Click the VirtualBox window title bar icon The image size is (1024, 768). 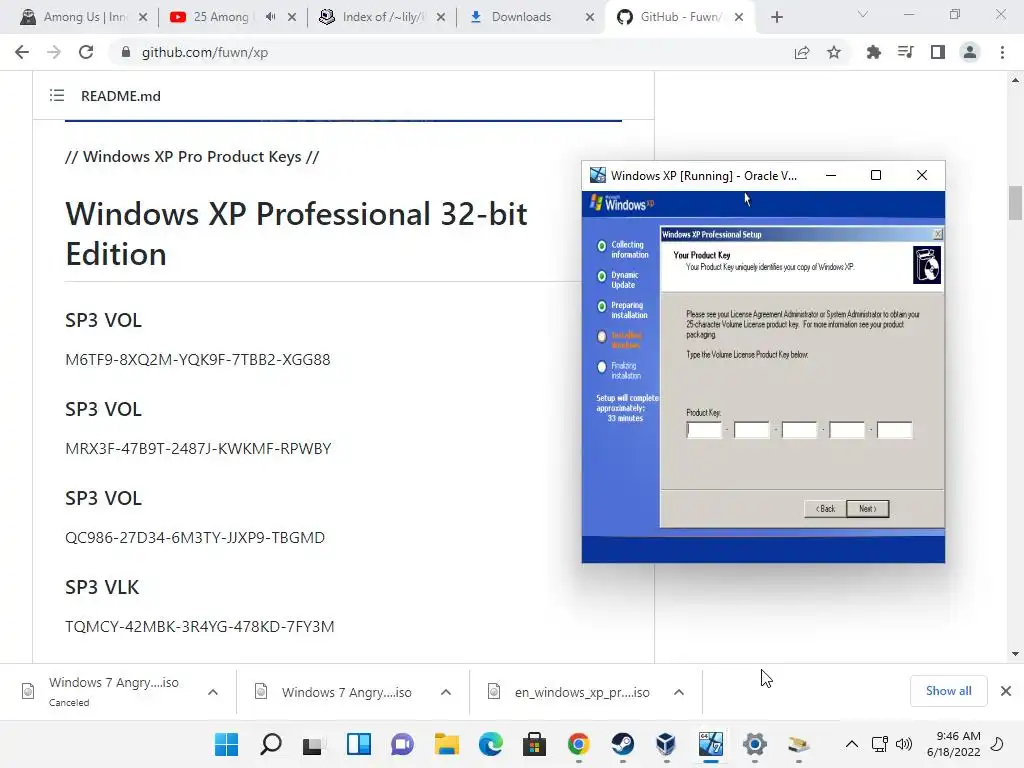coord(598,175)
